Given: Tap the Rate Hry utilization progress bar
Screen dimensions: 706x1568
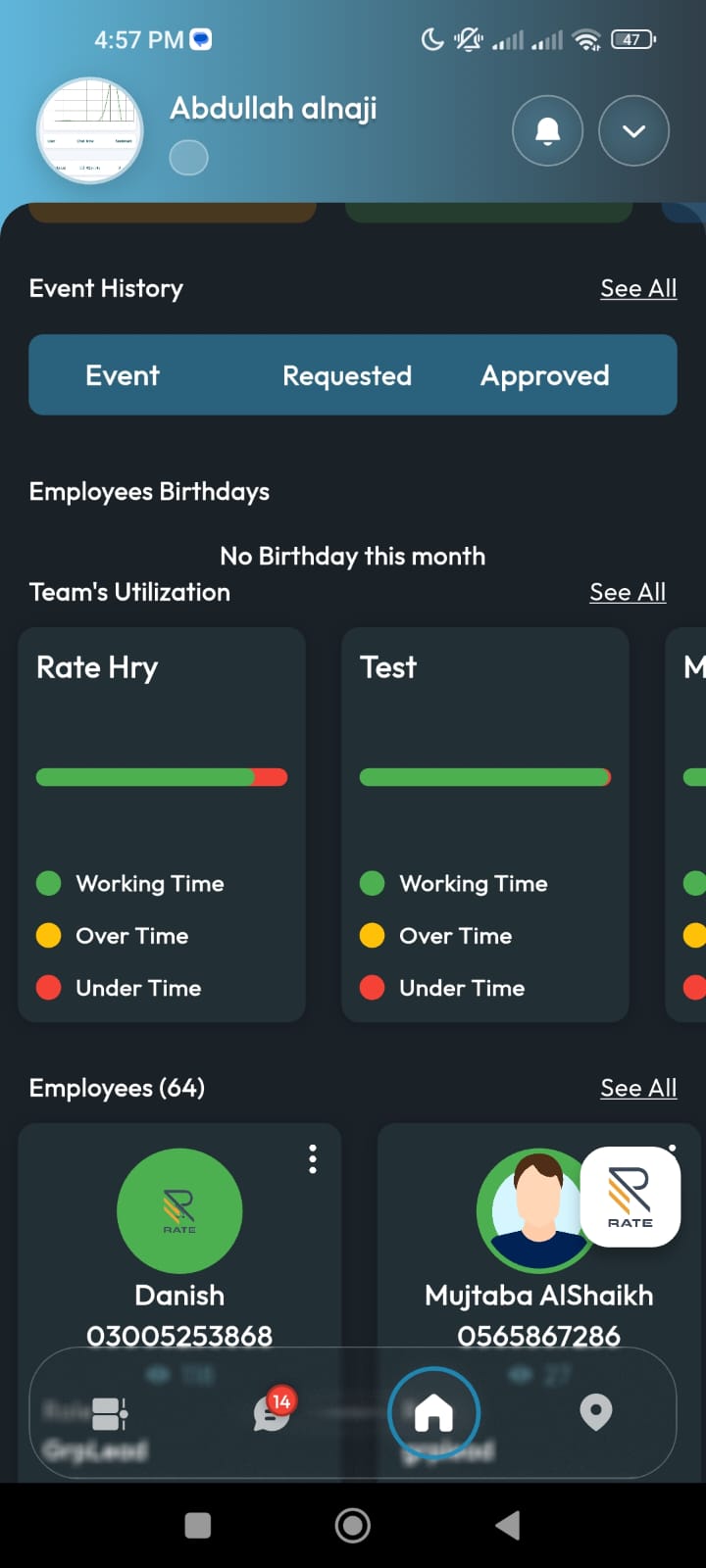Looking at the screenshot, I should pos(162,777).
